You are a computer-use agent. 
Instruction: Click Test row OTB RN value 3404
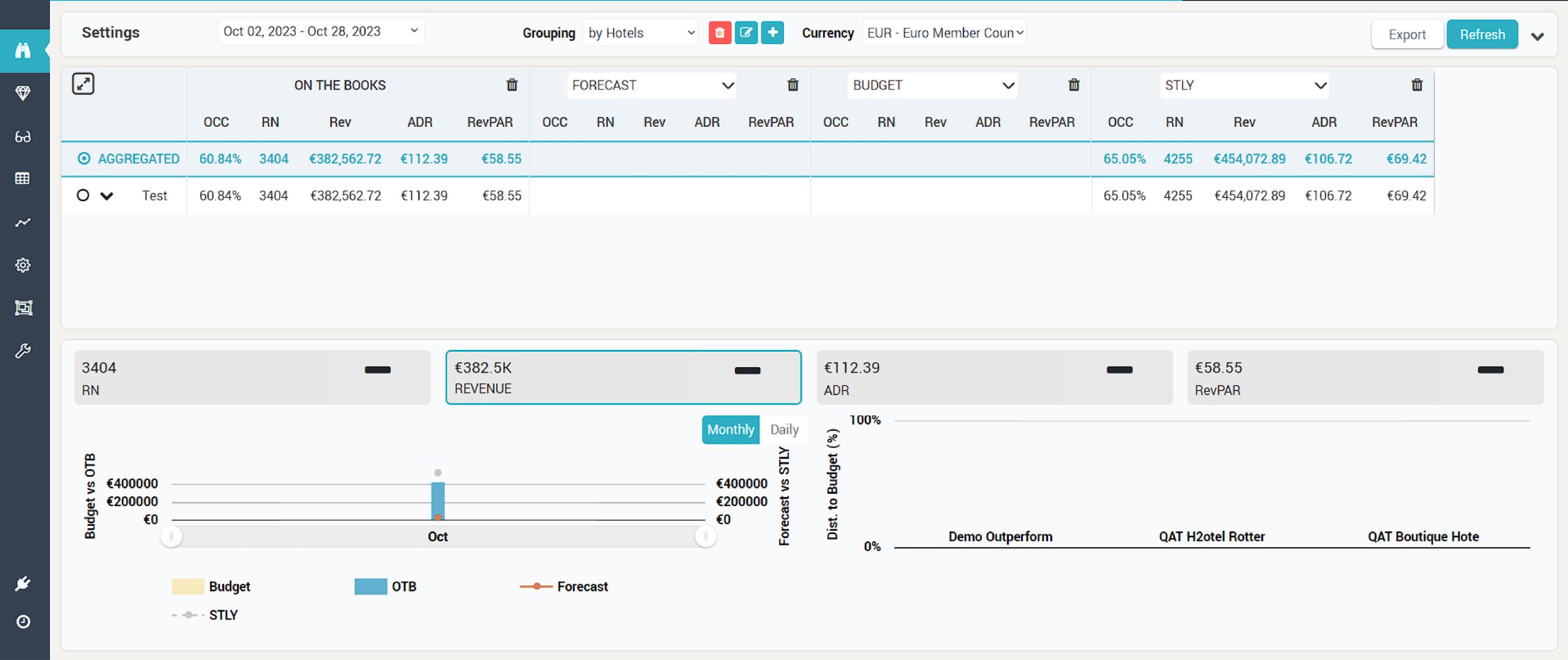point(273,195)
